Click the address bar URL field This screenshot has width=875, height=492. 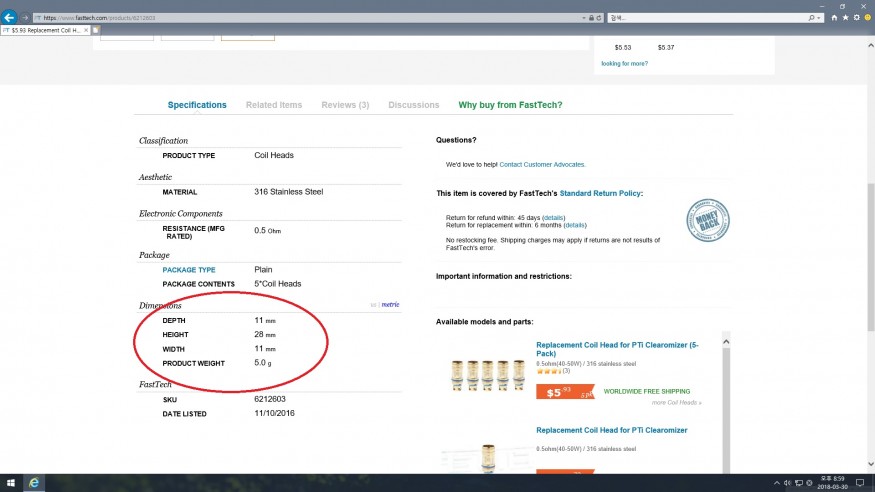click(x=300, y=18)
